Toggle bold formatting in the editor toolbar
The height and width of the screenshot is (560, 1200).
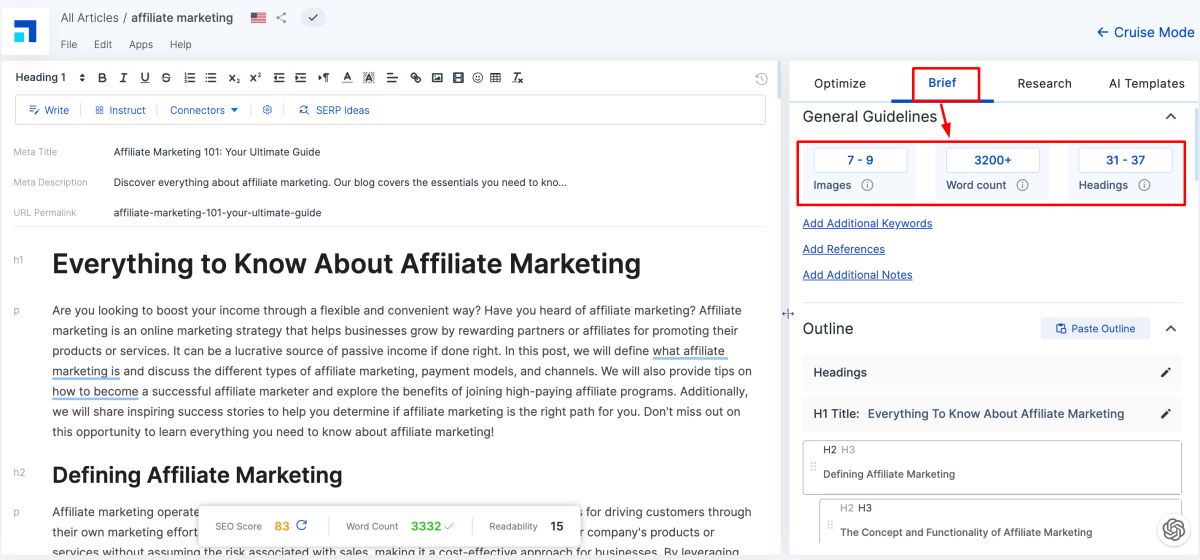click(102, 78)
